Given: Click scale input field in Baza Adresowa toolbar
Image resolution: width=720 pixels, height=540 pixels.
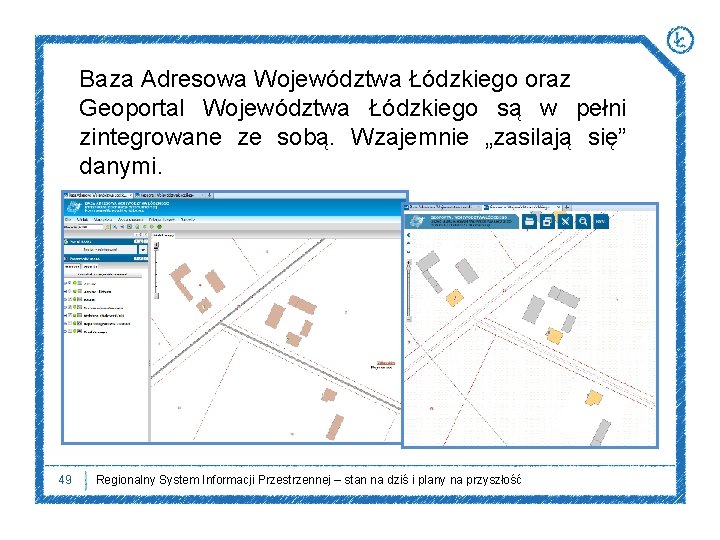Looking at the screenshot, I should (90, 227).
